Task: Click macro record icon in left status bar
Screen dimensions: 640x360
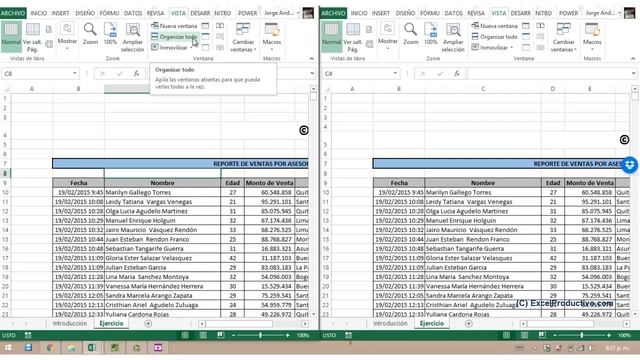Action: [28, 335]
